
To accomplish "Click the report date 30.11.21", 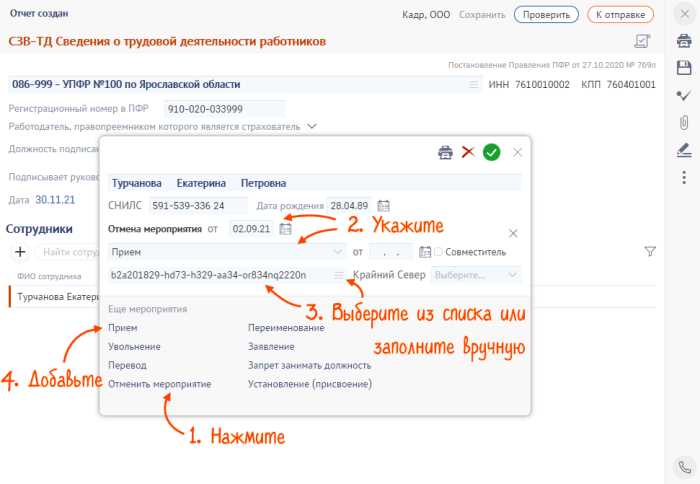I will [55, 200].
